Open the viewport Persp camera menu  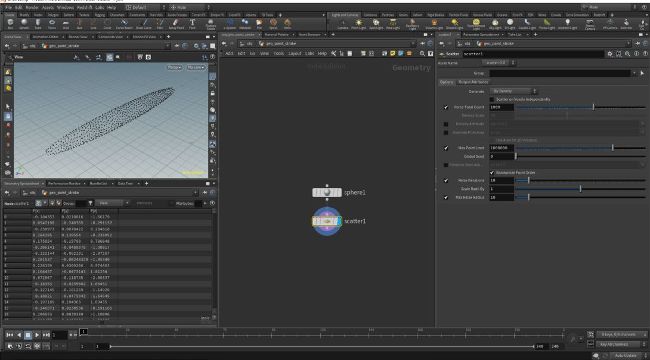click(x=174, y=67)
